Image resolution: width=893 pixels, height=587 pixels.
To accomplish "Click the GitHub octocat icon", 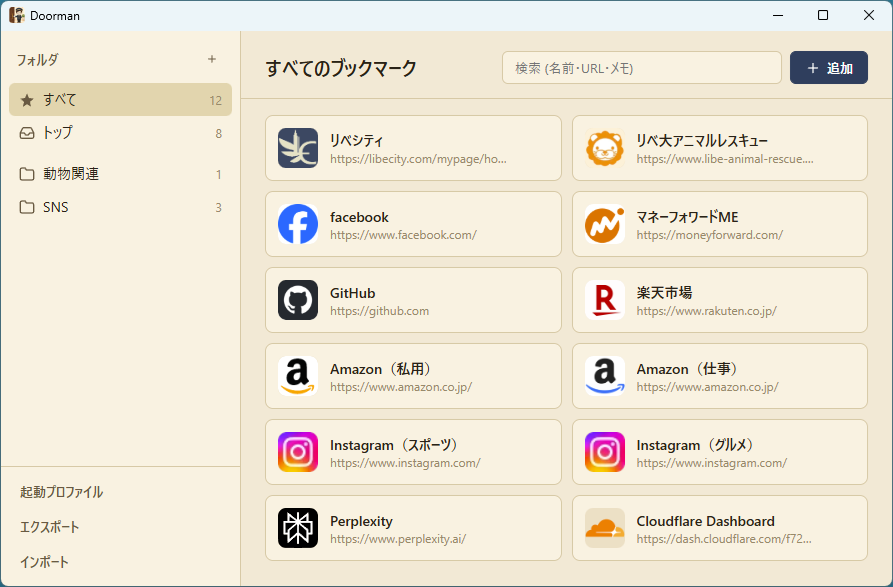I will [x=298, y=300].
